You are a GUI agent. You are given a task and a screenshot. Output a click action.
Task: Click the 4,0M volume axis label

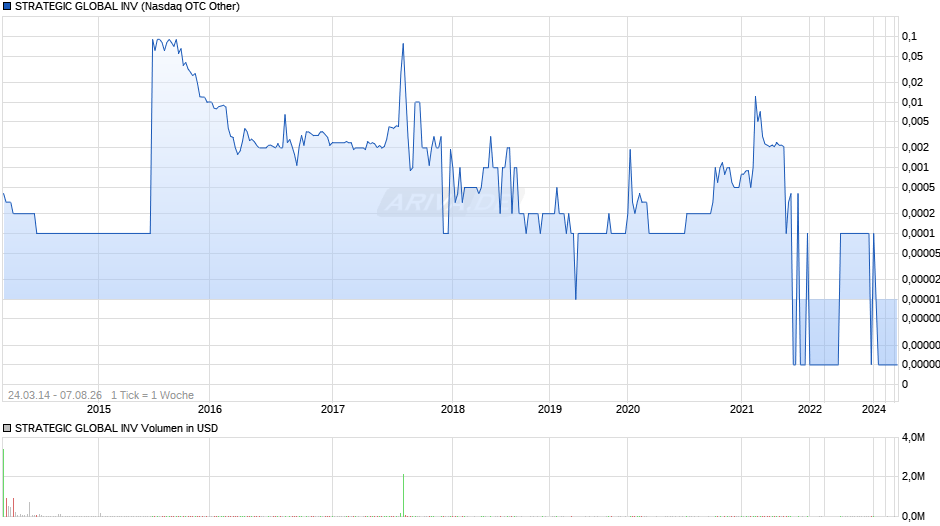tap(913, 438)
